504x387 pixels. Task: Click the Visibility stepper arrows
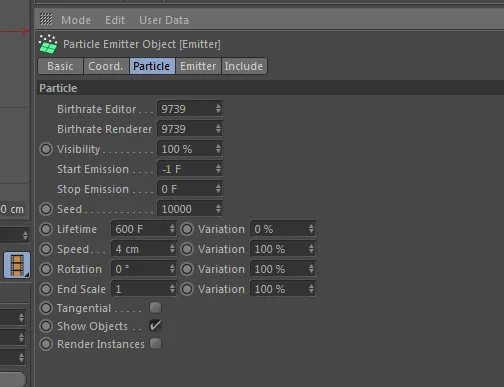click(218, 149)
